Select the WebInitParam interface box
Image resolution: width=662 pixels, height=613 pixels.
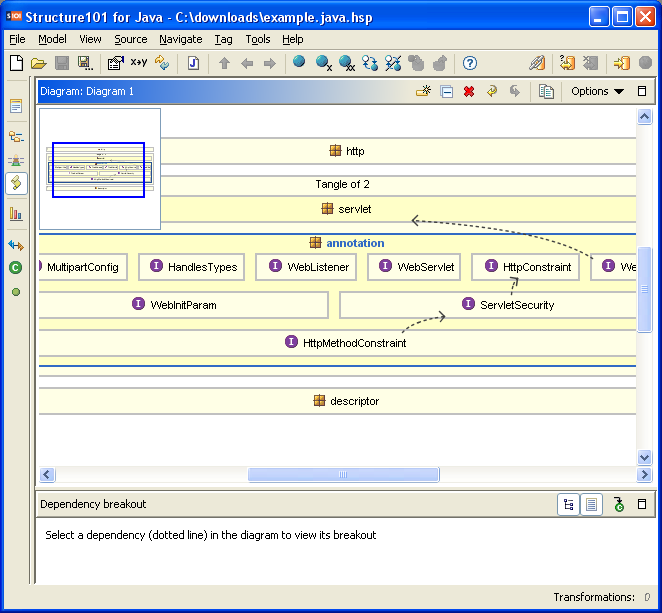pyautogui.click(x=184, y=305)
